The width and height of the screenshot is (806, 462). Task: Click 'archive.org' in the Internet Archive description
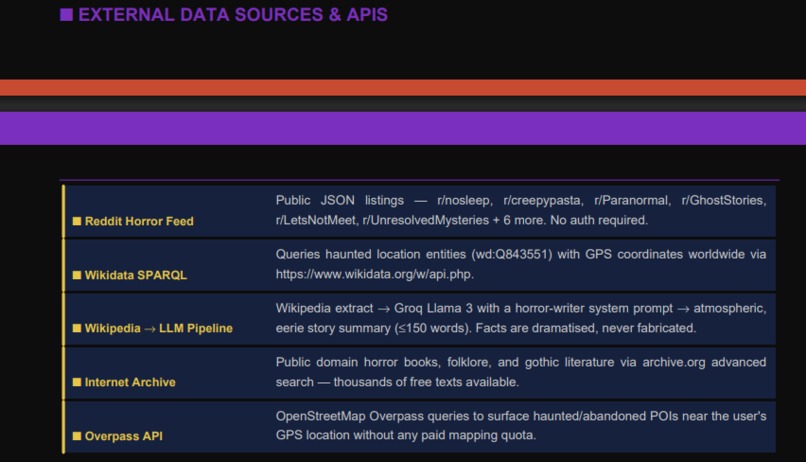pyautogui.click(x=673, y=362)
